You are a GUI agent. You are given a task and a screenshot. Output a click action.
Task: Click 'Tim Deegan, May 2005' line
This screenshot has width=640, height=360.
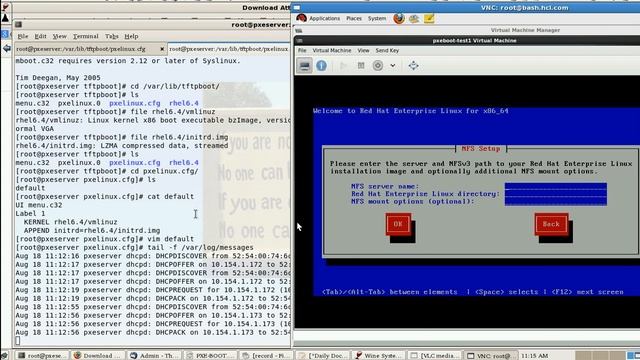pos(58,78)
